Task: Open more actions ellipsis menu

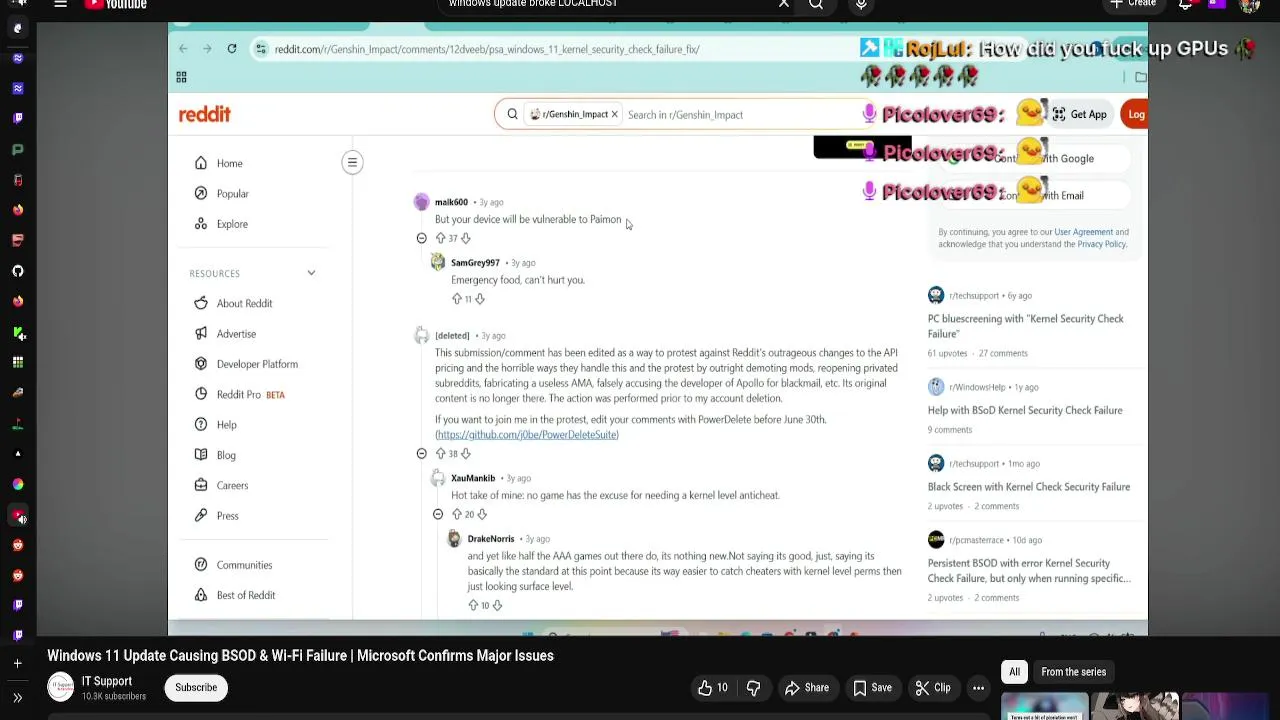Action: point(979,688)
